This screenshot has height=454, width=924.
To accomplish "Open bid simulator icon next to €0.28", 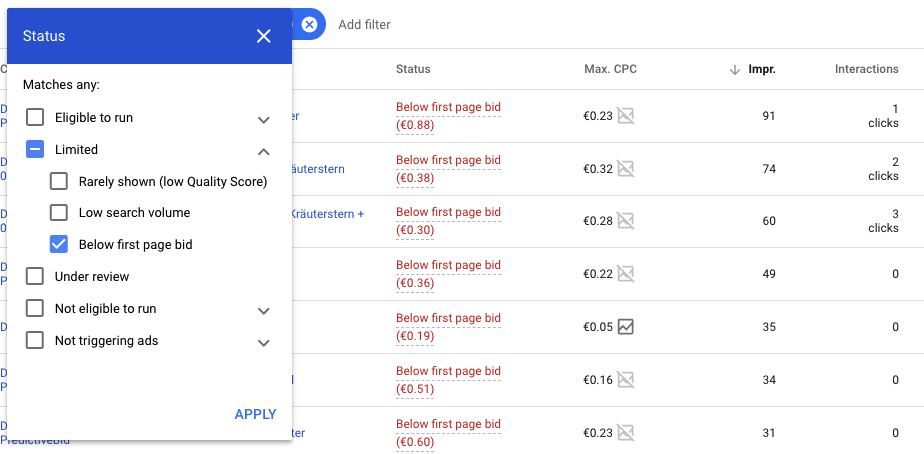I will [x=625, y=221].
